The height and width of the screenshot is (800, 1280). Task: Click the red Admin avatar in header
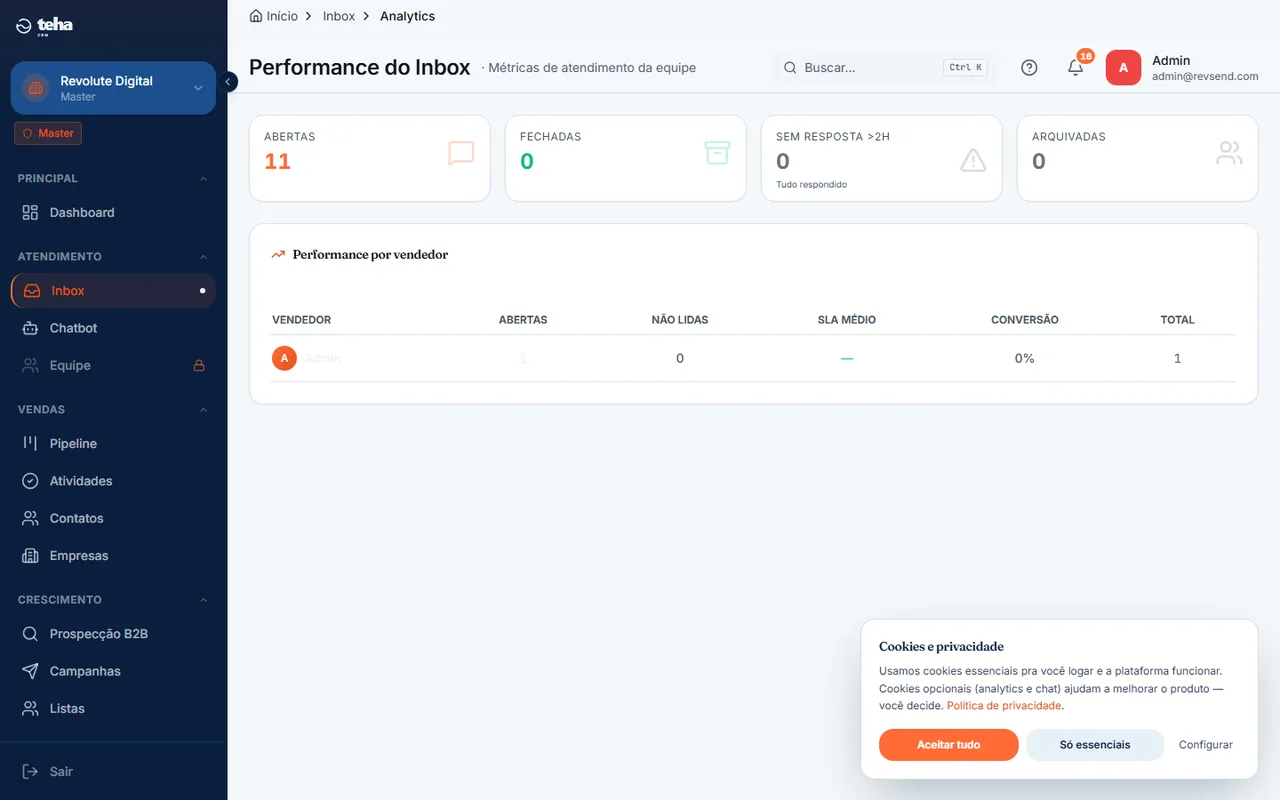pyautogui.click(x=1123, y=68)
